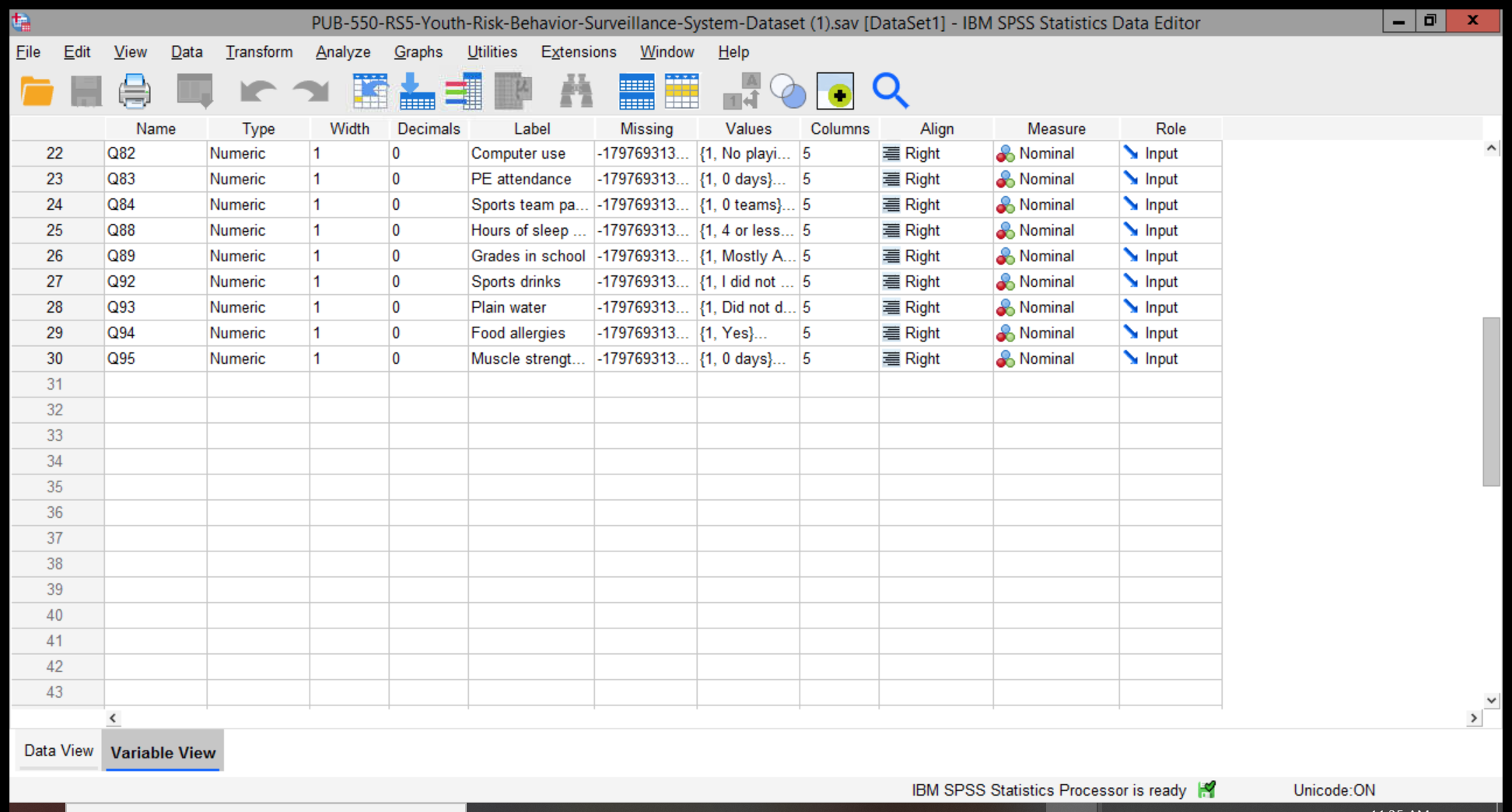Click the Values column header
The height and width of the screenshot is (812, 1512).
click(x=748, y=128)
